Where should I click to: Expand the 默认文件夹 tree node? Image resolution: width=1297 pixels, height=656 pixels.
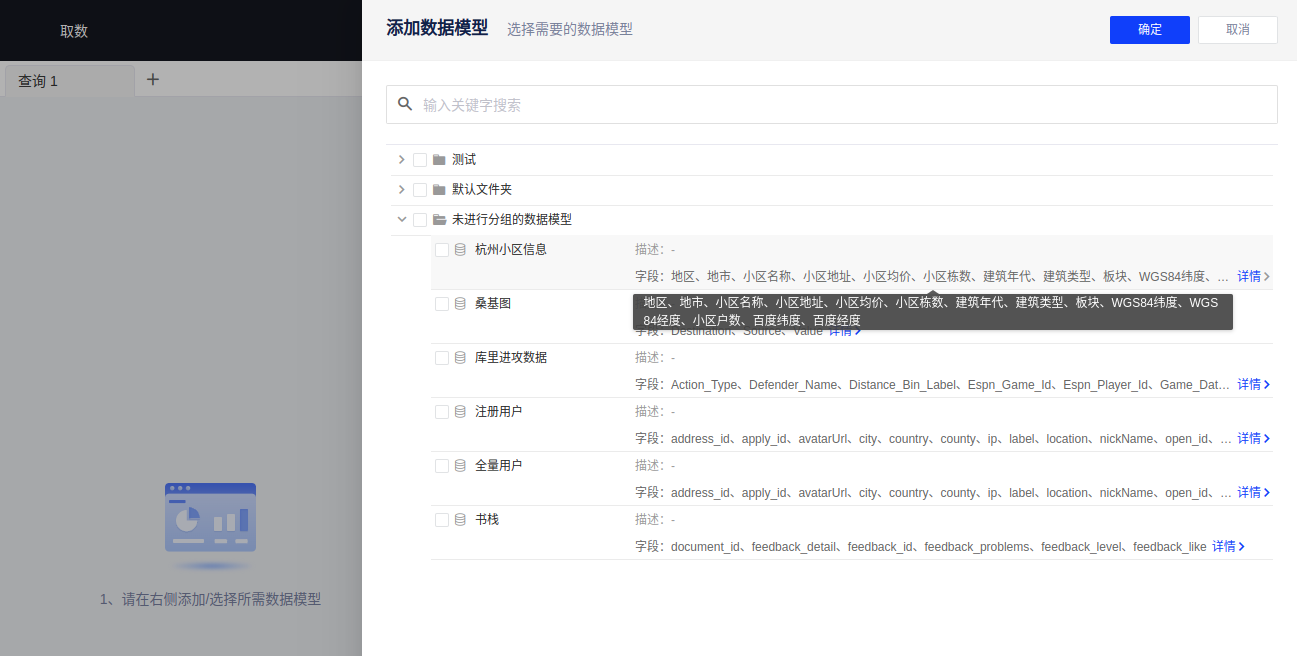[402, 190]
